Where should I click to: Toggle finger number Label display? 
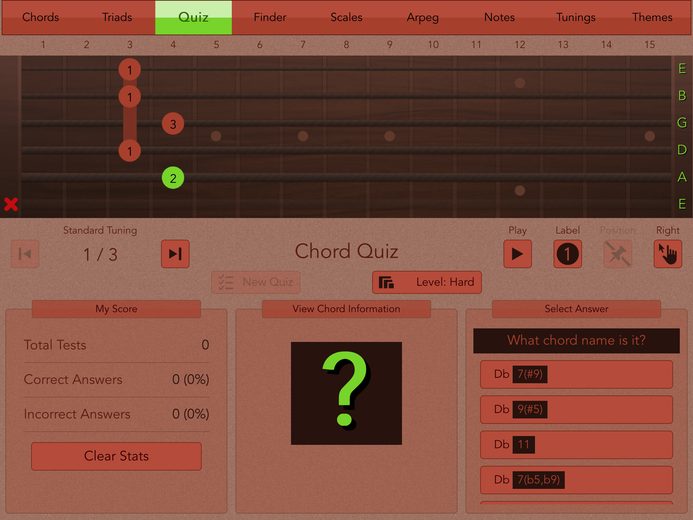coord(567,254)
